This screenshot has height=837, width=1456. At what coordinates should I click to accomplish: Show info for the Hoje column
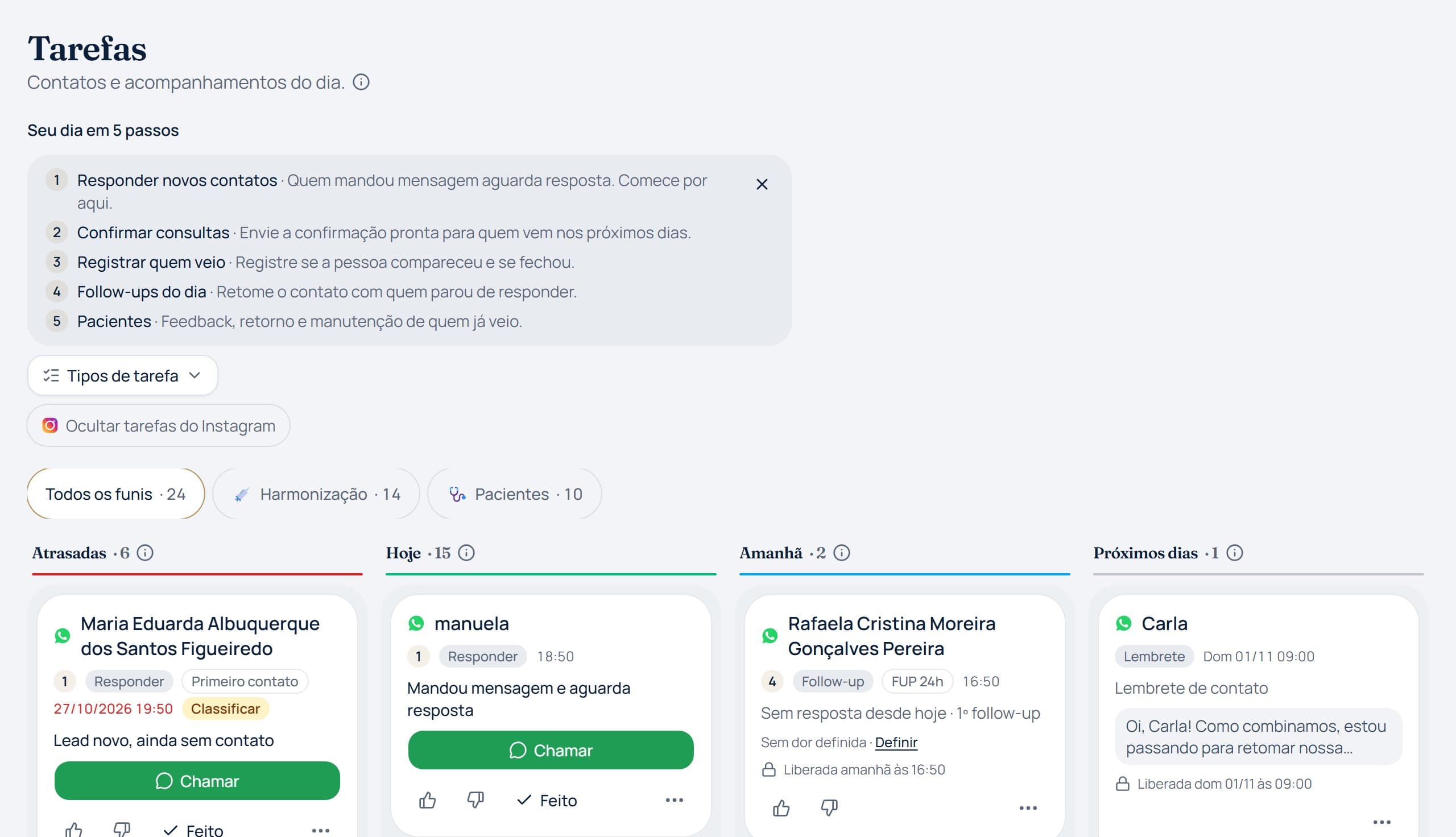coord(466,553)
